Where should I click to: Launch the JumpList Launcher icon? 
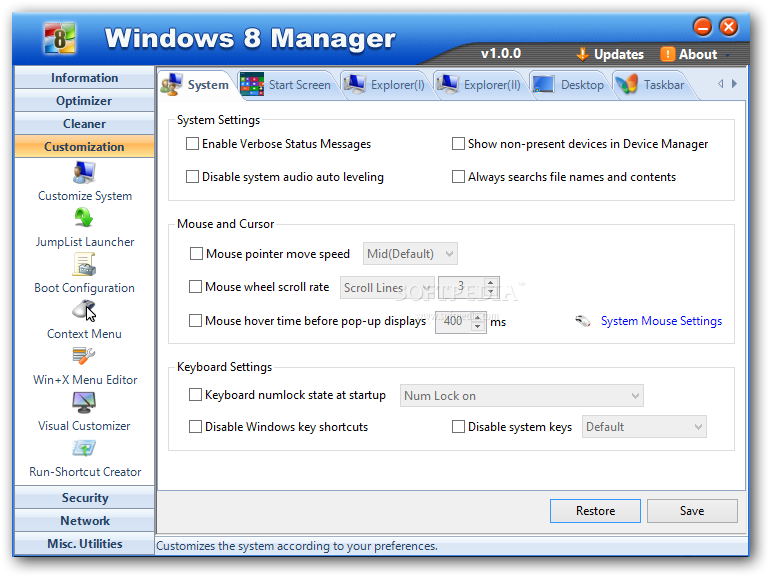[x=84, y=218]
